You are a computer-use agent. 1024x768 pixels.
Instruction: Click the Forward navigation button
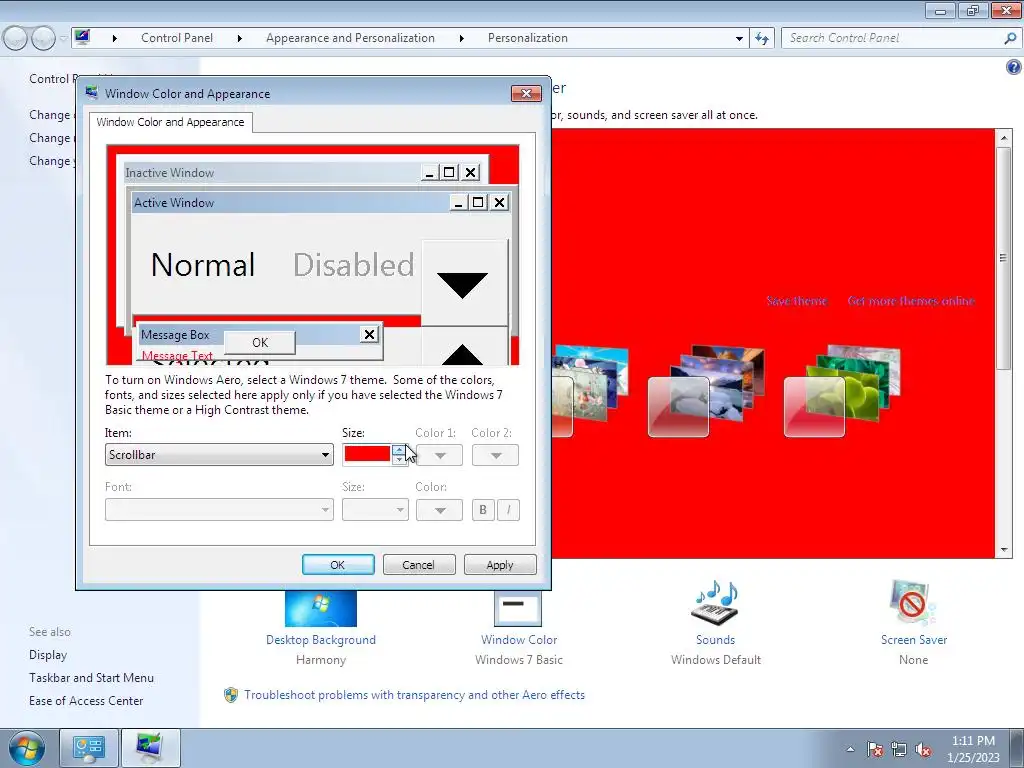pos(43,39)
